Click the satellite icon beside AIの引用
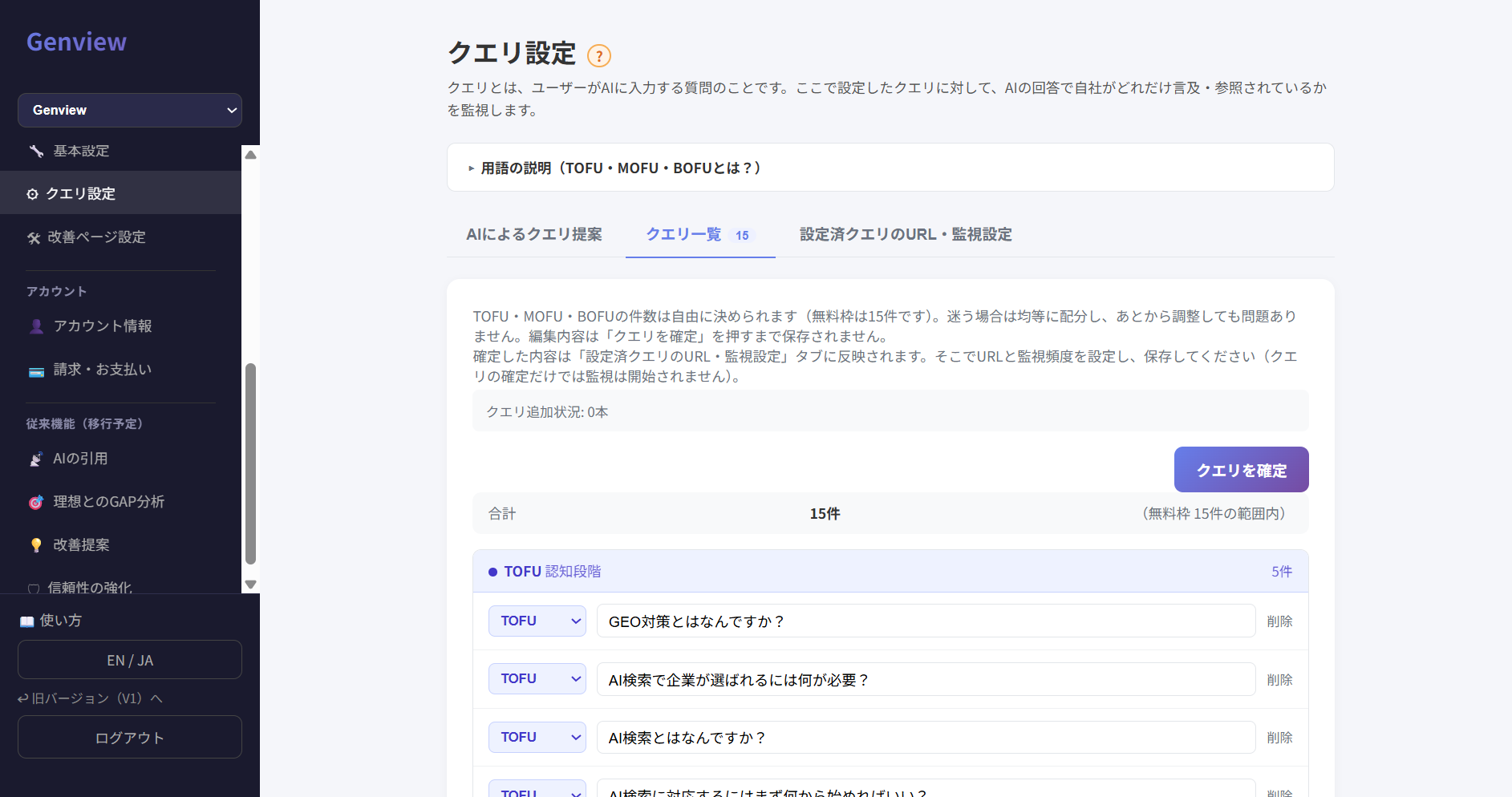This screenshot has height=797, width=1512. [36, 459]
